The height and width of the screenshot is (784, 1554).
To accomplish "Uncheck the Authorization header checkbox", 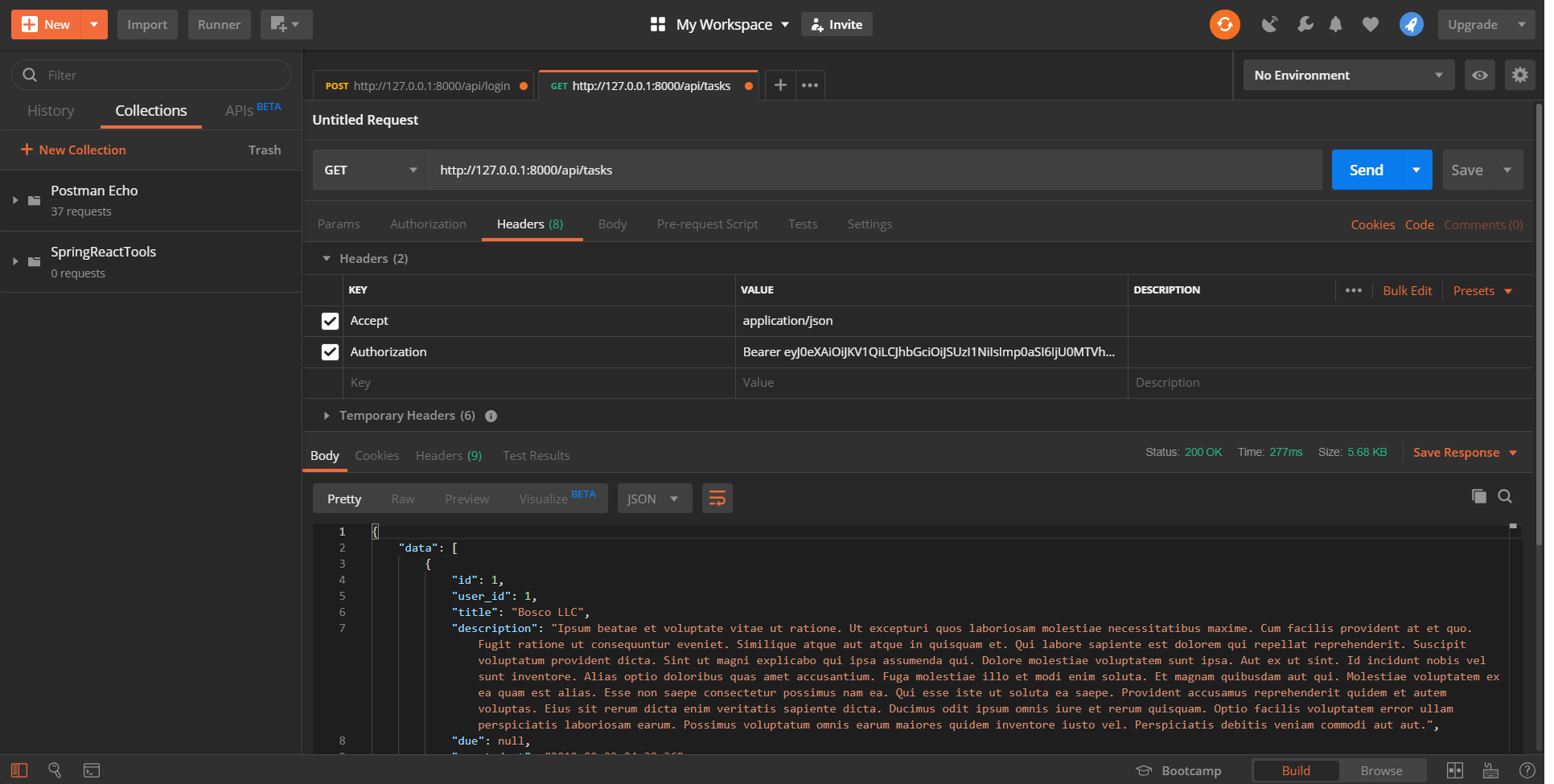I will 330,352.
